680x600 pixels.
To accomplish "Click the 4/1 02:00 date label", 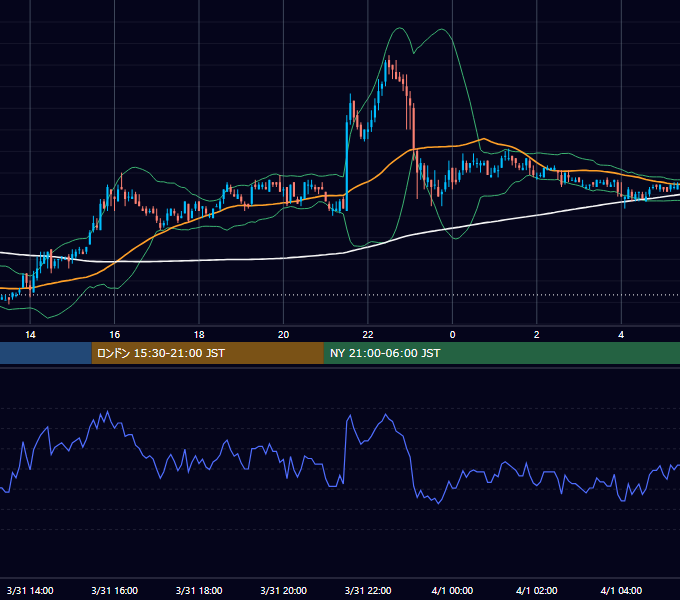I will coord(536,590).
